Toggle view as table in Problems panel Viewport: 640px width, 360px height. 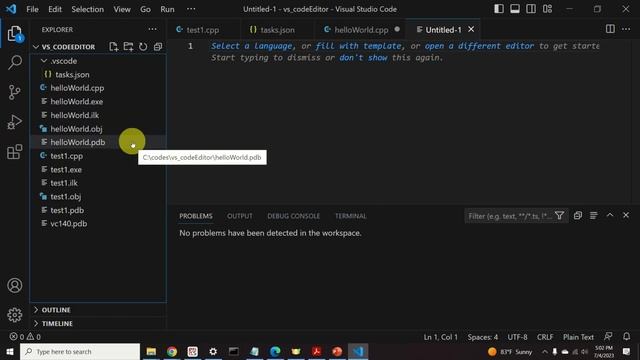coord(593,216)
